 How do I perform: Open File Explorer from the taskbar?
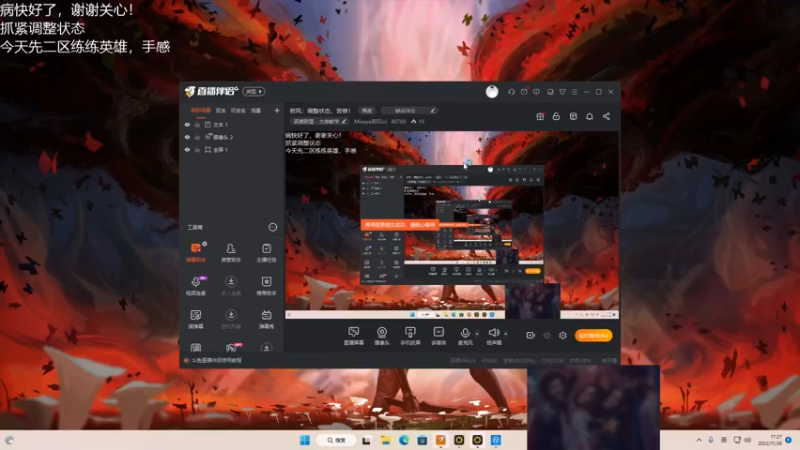pyautogui.click(x=385, y=440)
